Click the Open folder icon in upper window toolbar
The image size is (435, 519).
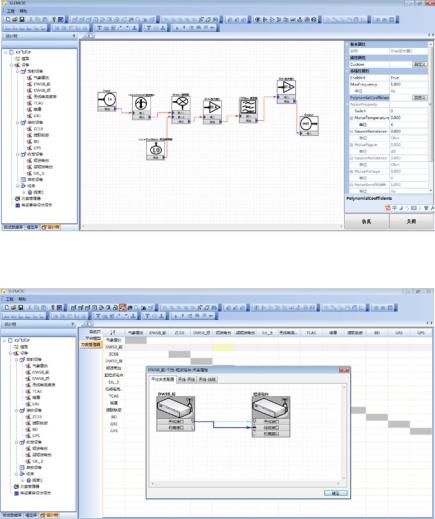14,20
